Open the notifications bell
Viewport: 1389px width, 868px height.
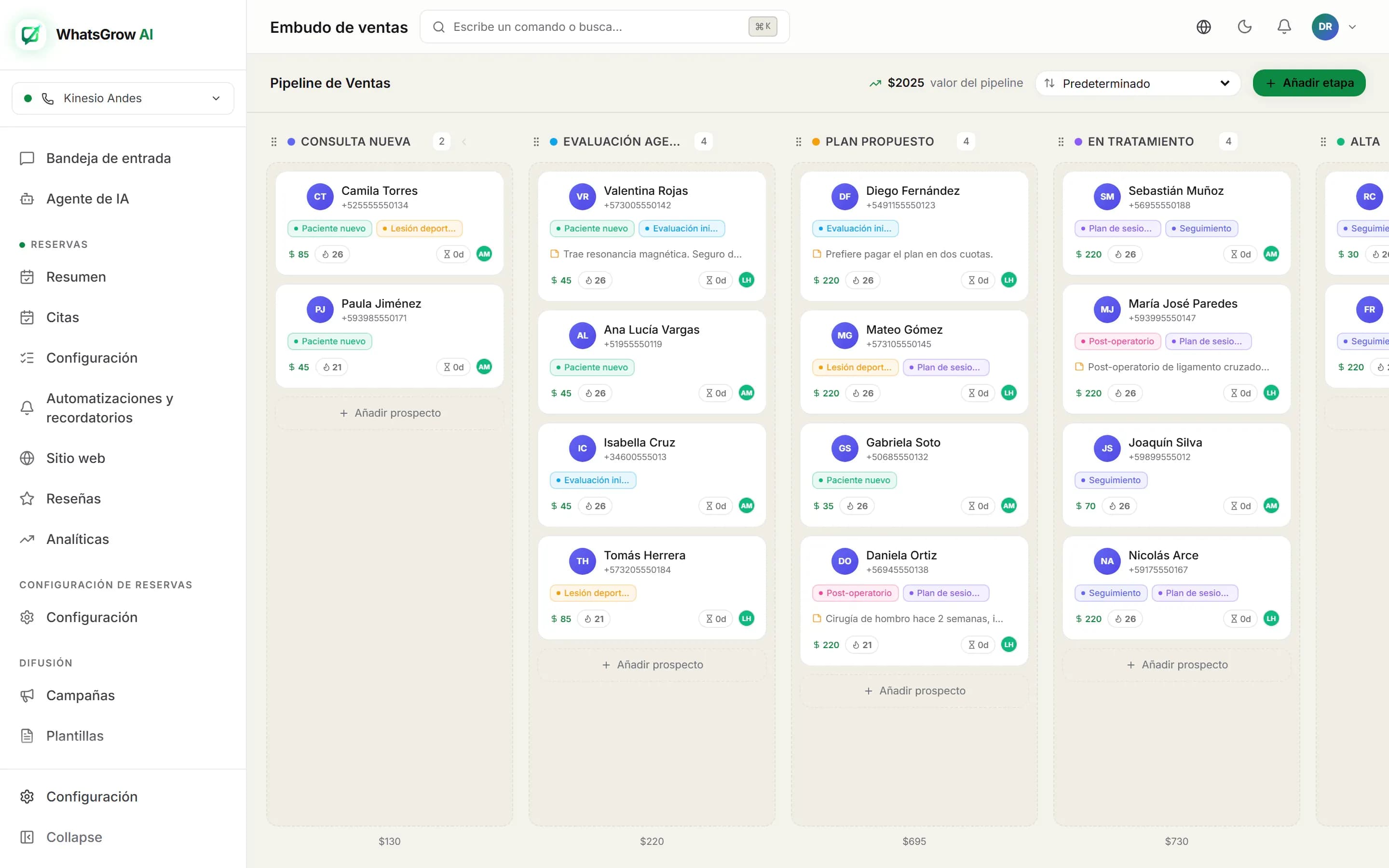click(x=1284, y=27)
